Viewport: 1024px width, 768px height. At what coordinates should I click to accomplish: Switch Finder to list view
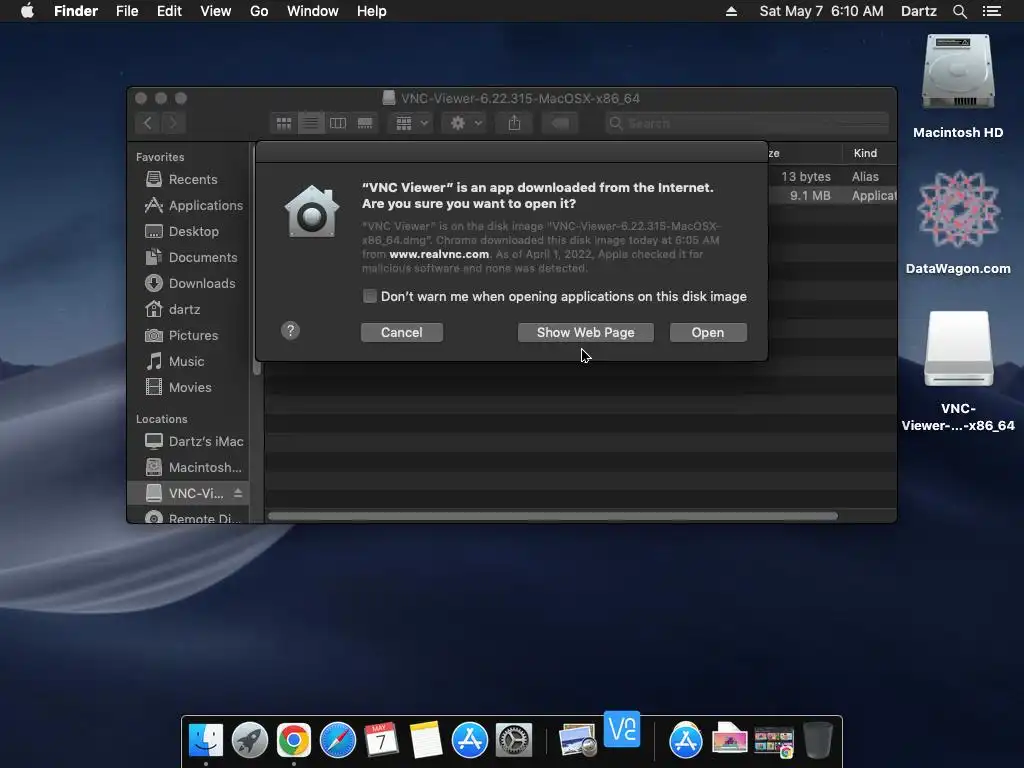click(x=311, y=123)
